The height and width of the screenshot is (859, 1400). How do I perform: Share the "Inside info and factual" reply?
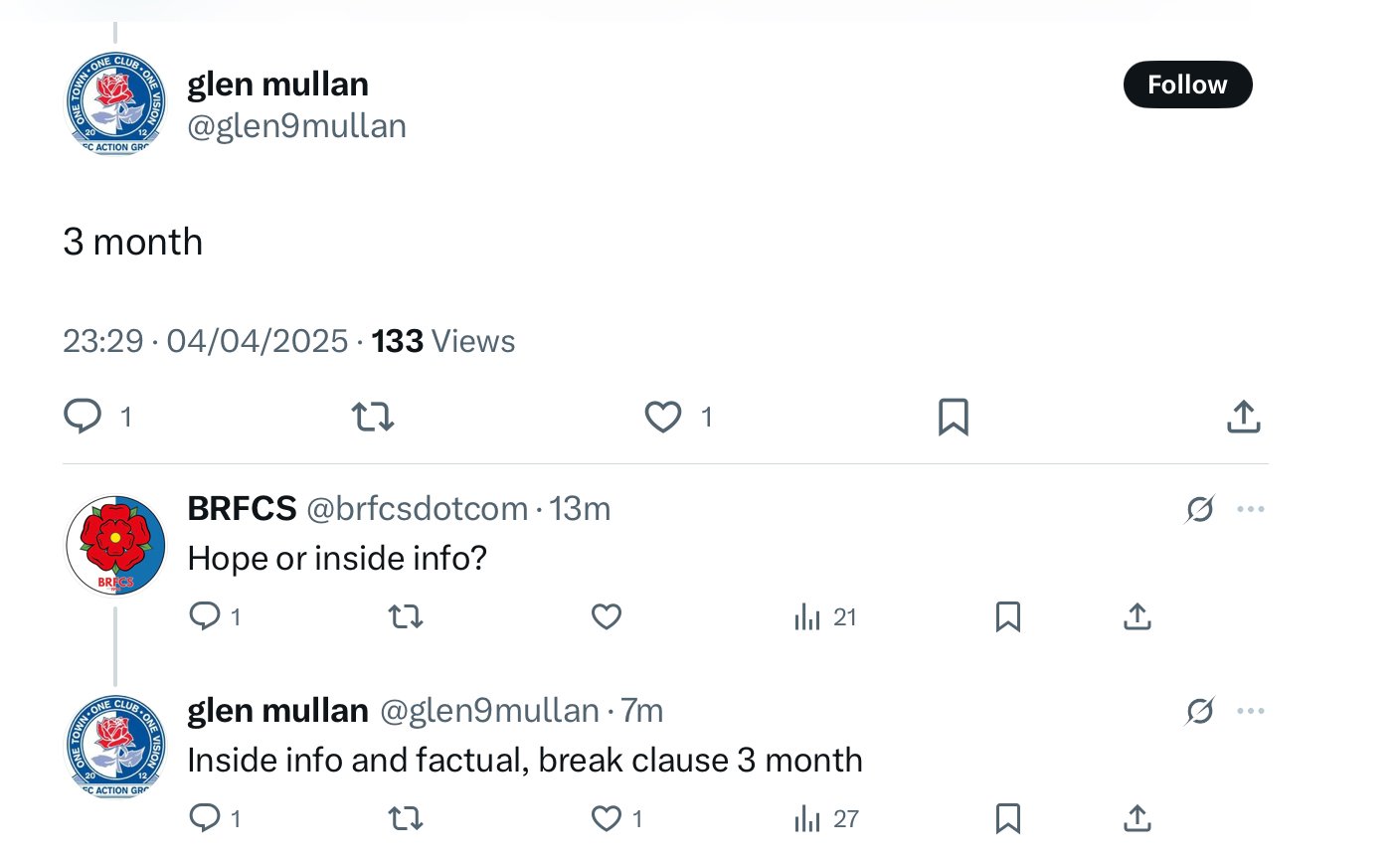pyautogui.click(x=1137, y=819)
